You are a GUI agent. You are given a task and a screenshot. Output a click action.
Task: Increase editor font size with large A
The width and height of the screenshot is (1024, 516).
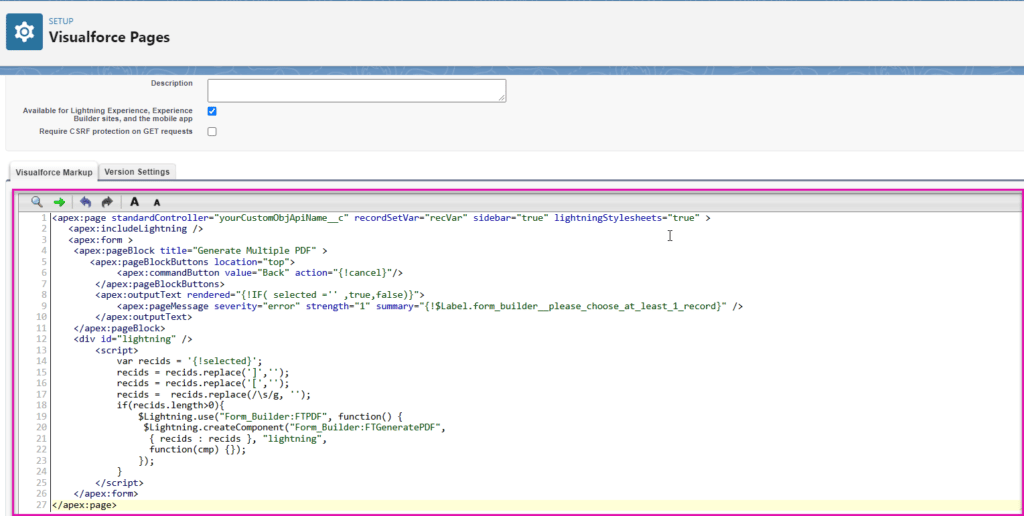135,201
